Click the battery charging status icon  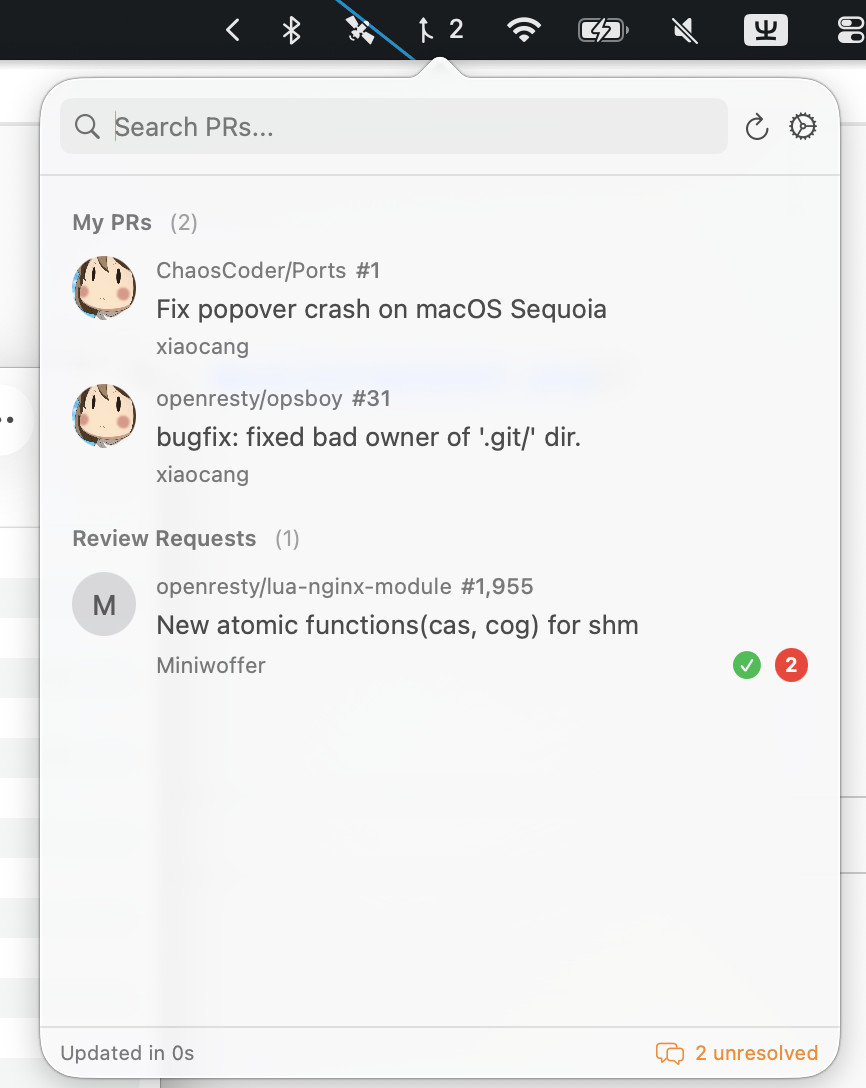pyautogui.click(x=603, y=30)
